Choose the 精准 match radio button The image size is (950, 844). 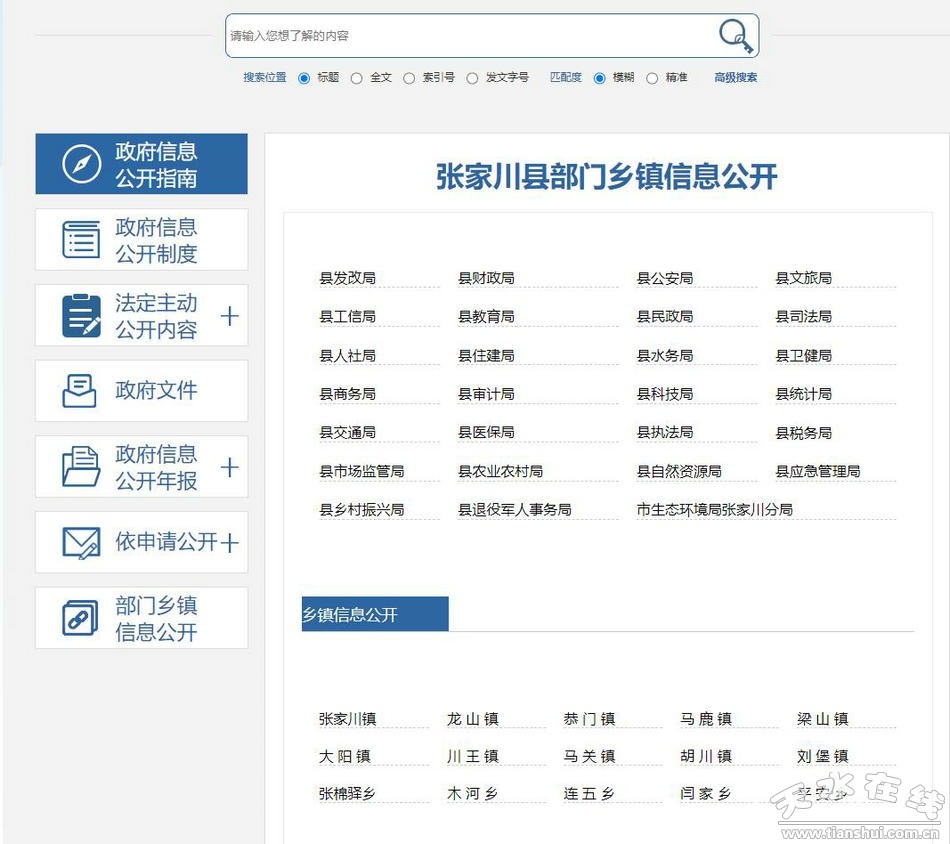click(652, 78)
